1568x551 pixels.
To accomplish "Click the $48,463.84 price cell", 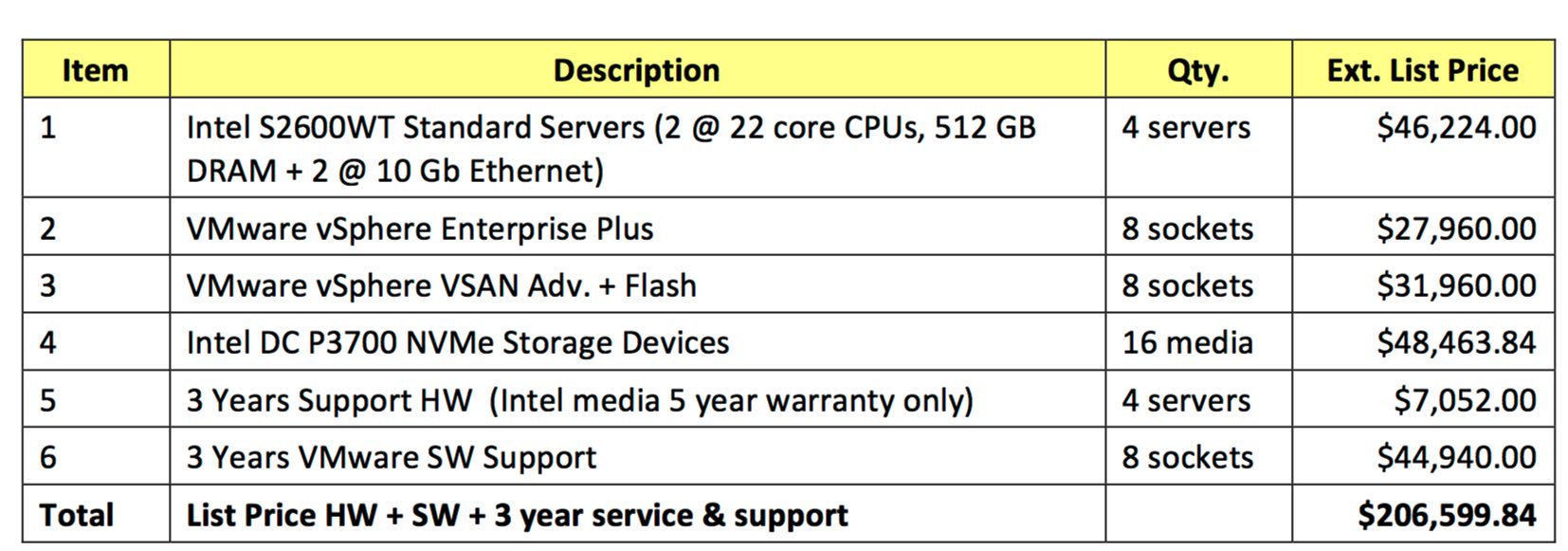I will (1423, 341).
